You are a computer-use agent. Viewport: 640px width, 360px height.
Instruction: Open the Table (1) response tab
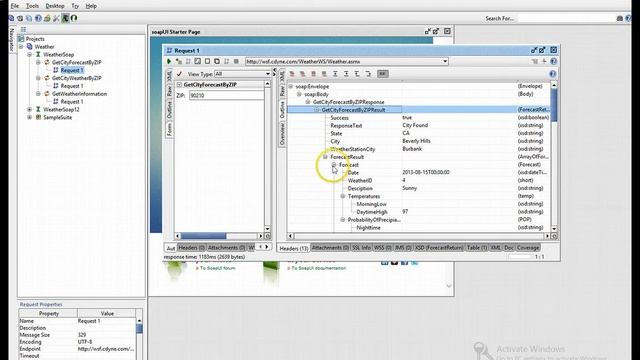477,247
